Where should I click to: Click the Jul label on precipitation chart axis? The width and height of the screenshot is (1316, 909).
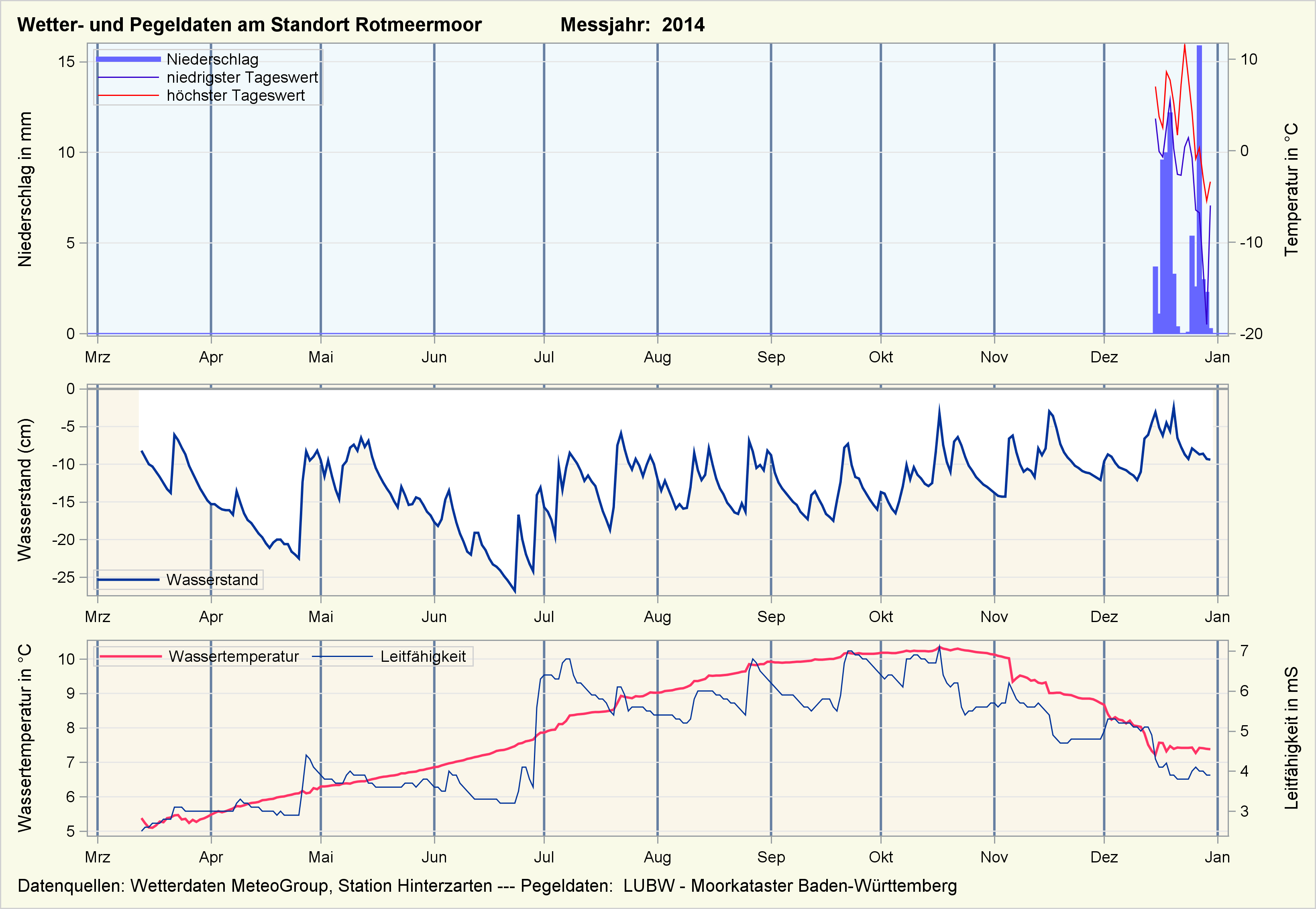[544, 358]
